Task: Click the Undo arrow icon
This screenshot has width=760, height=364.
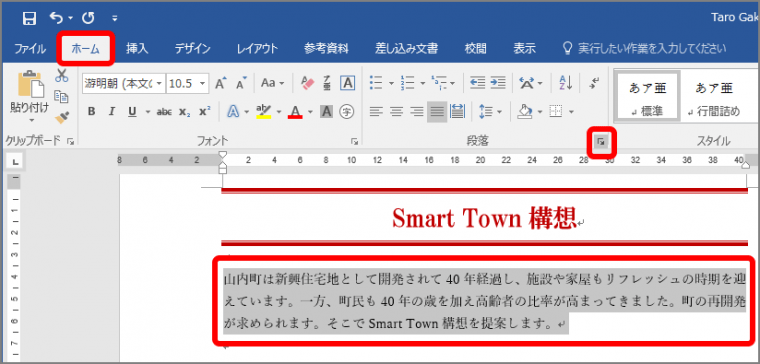Action: click(57, 18)
